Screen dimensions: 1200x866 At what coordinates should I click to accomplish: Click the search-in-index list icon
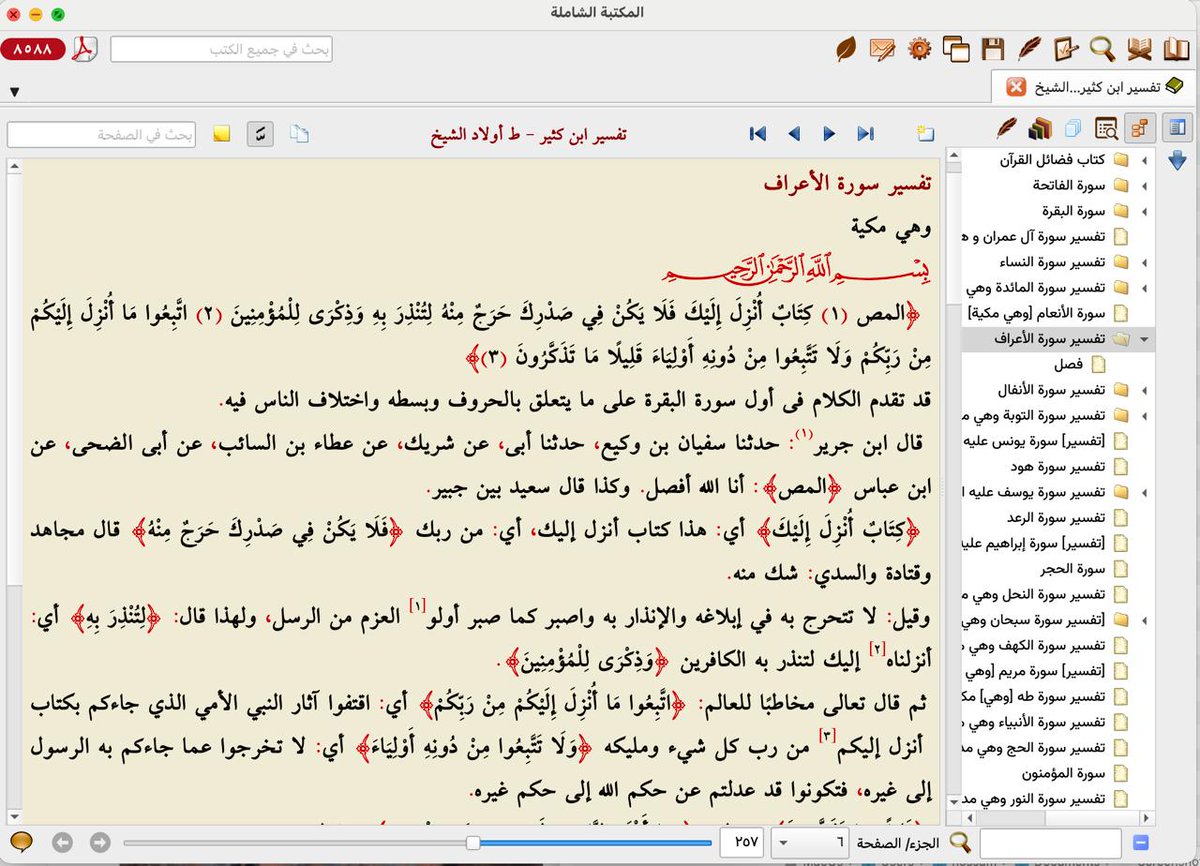pos(1106,129)
